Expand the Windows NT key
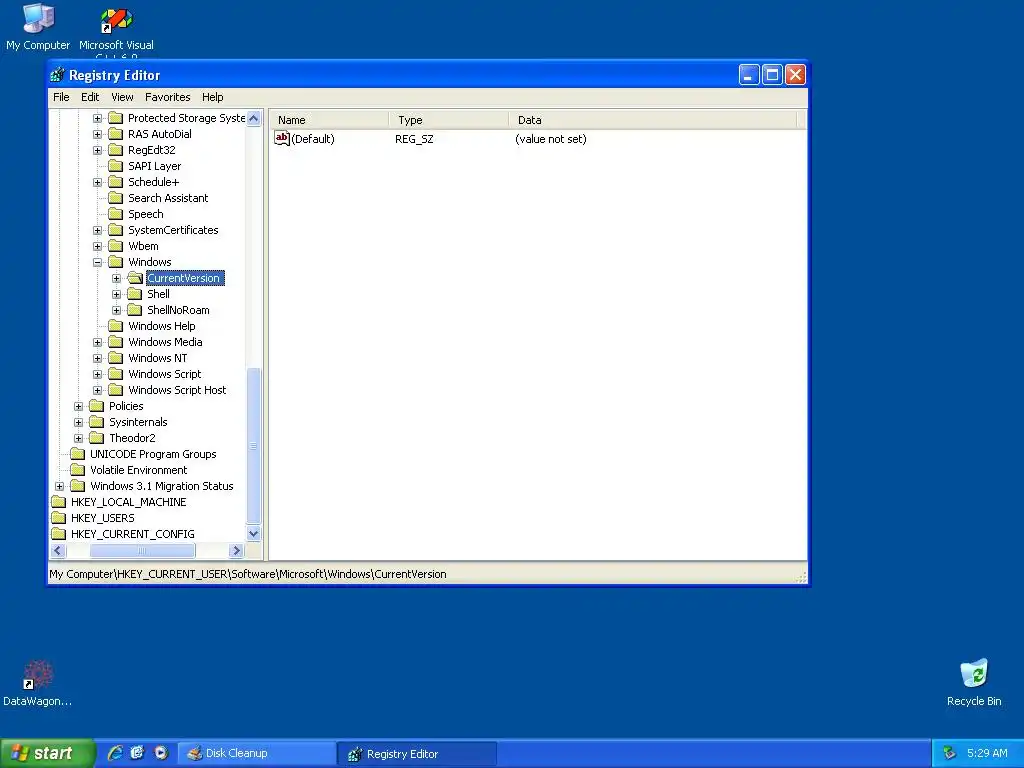 click(97, 359)
